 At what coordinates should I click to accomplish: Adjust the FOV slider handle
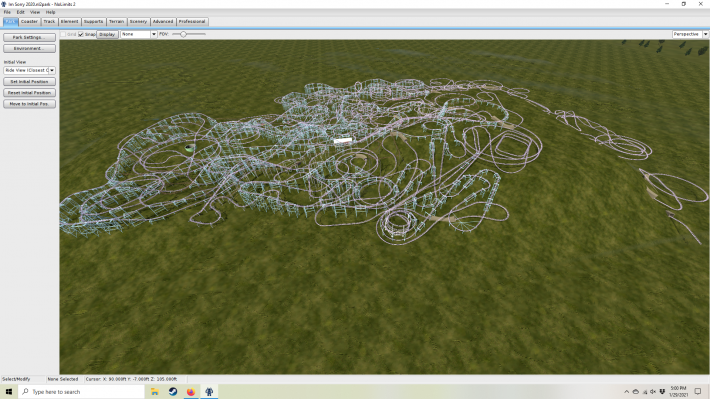point(183,34)
